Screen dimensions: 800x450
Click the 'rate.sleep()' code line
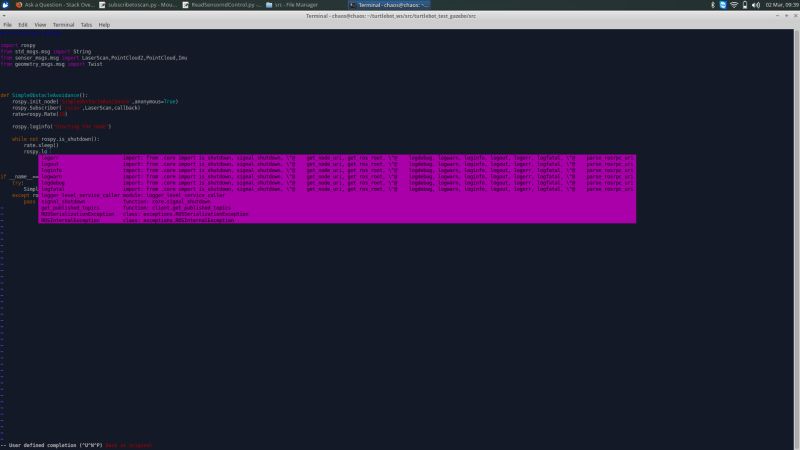(x=41, y=145)
